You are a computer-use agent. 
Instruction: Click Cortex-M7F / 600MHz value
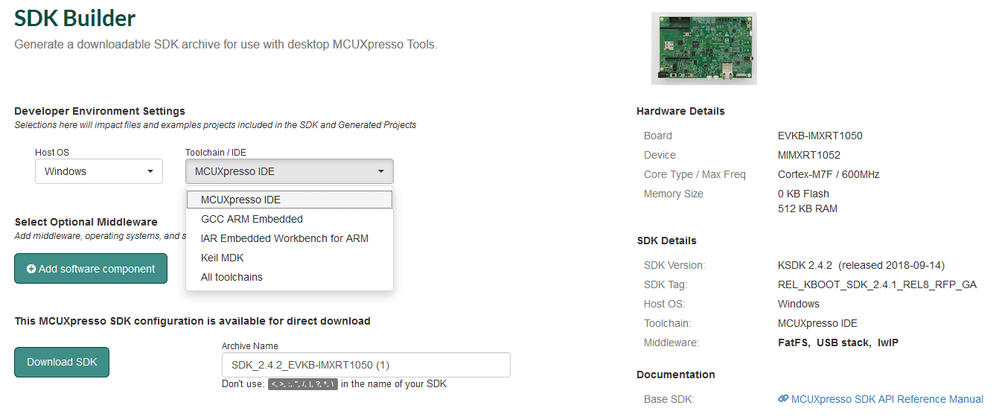(x=830, y=174)
